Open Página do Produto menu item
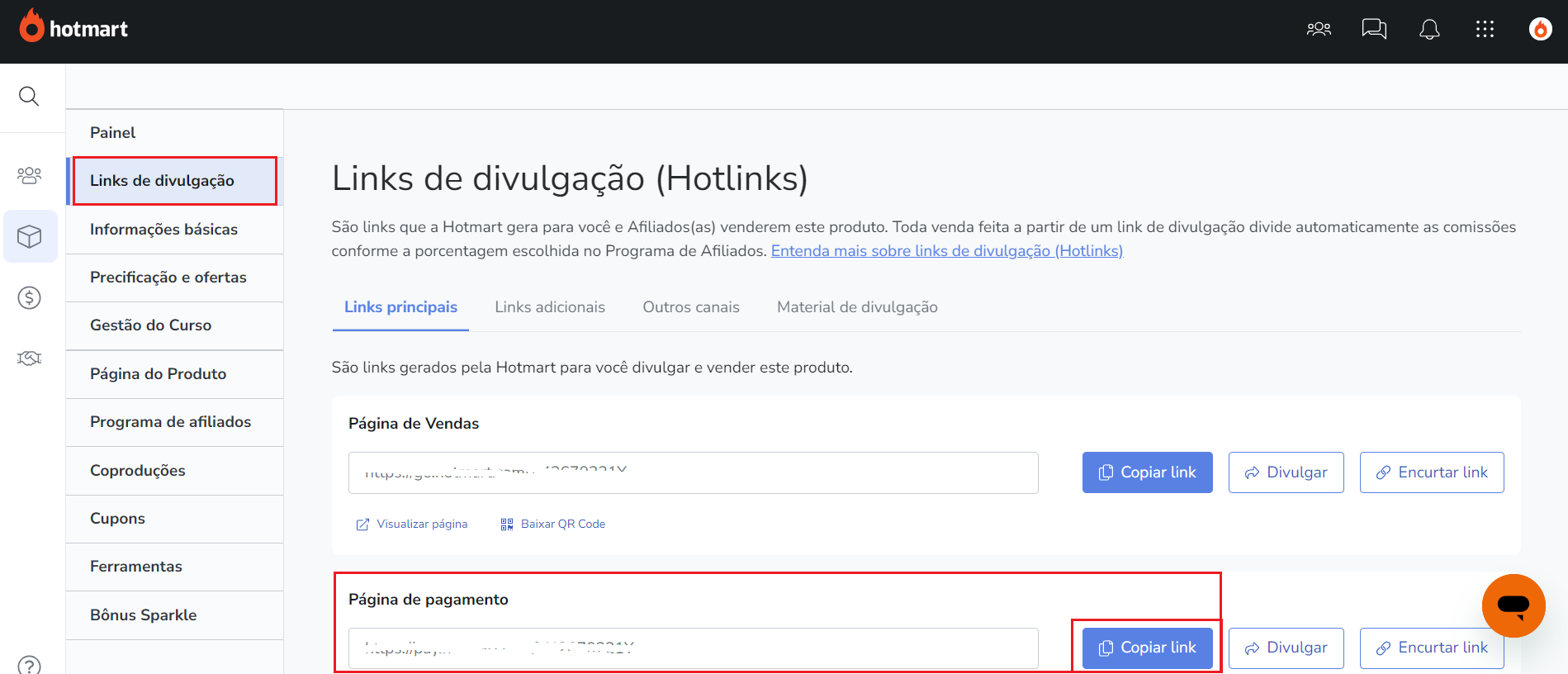 175,374
